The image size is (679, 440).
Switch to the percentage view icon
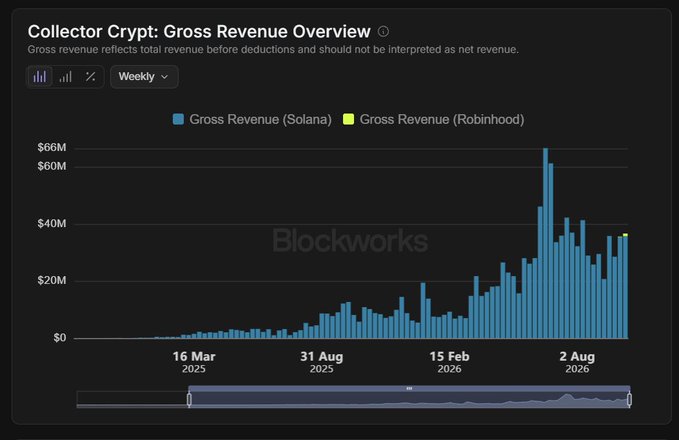tap(90, 77)
